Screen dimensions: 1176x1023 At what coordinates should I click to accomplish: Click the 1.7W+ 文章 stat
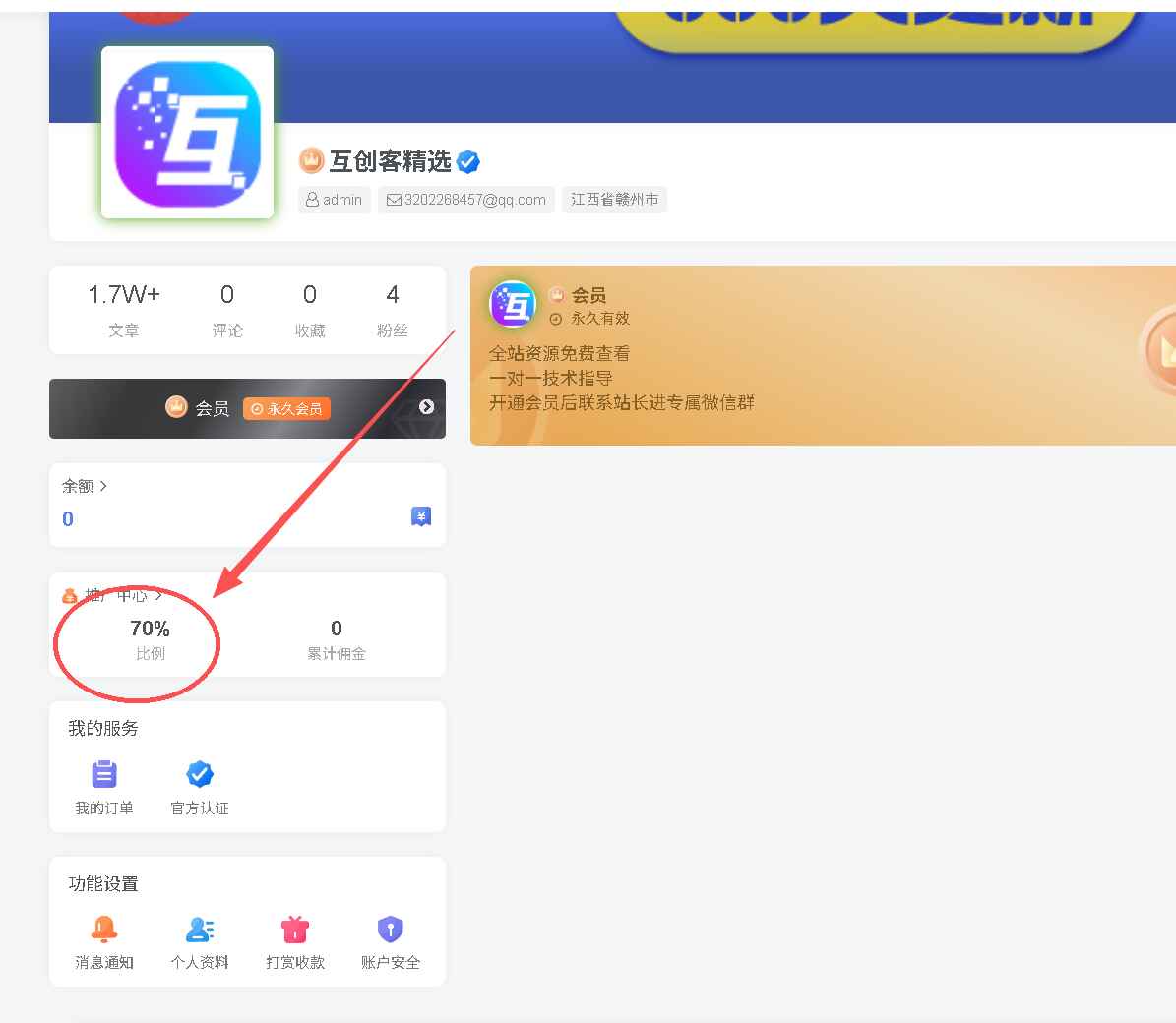(x=124, y=310)
